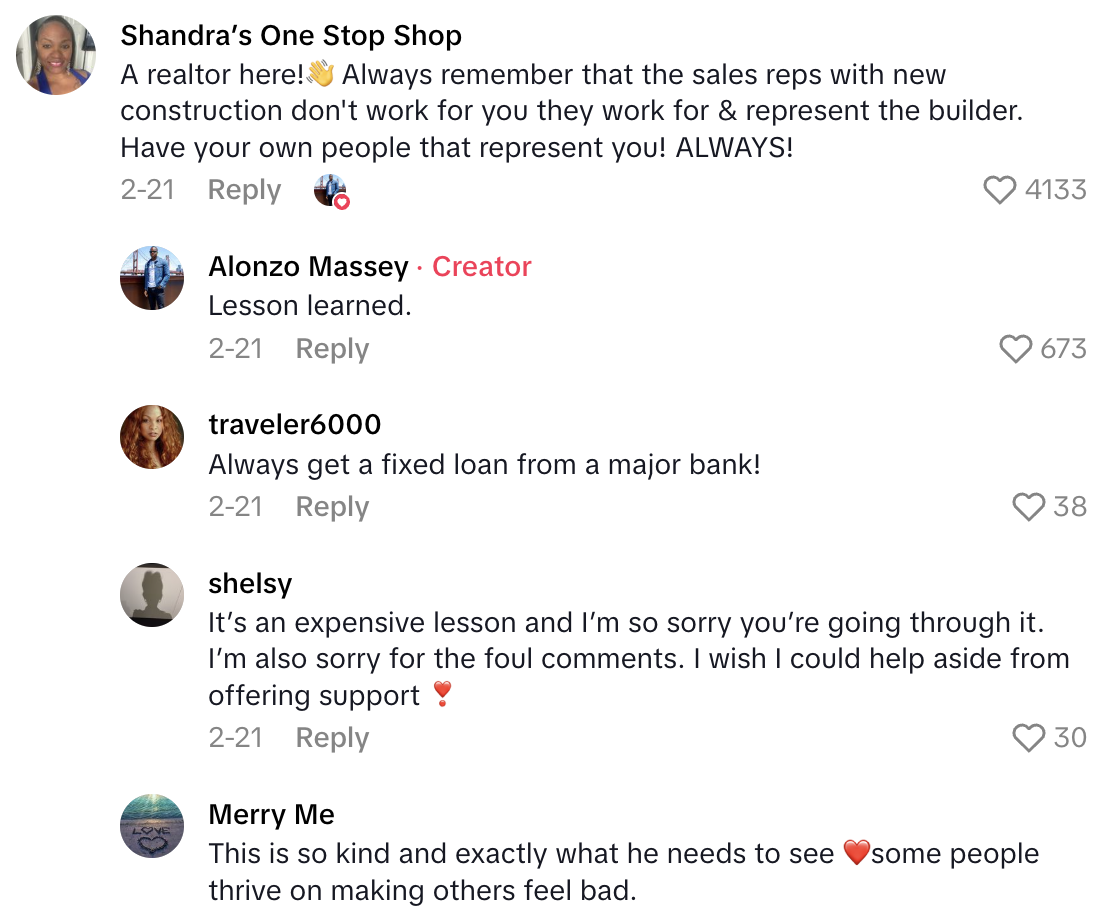
Task: Open Shandra's One Stop Shop username
Action: (291, 36)
